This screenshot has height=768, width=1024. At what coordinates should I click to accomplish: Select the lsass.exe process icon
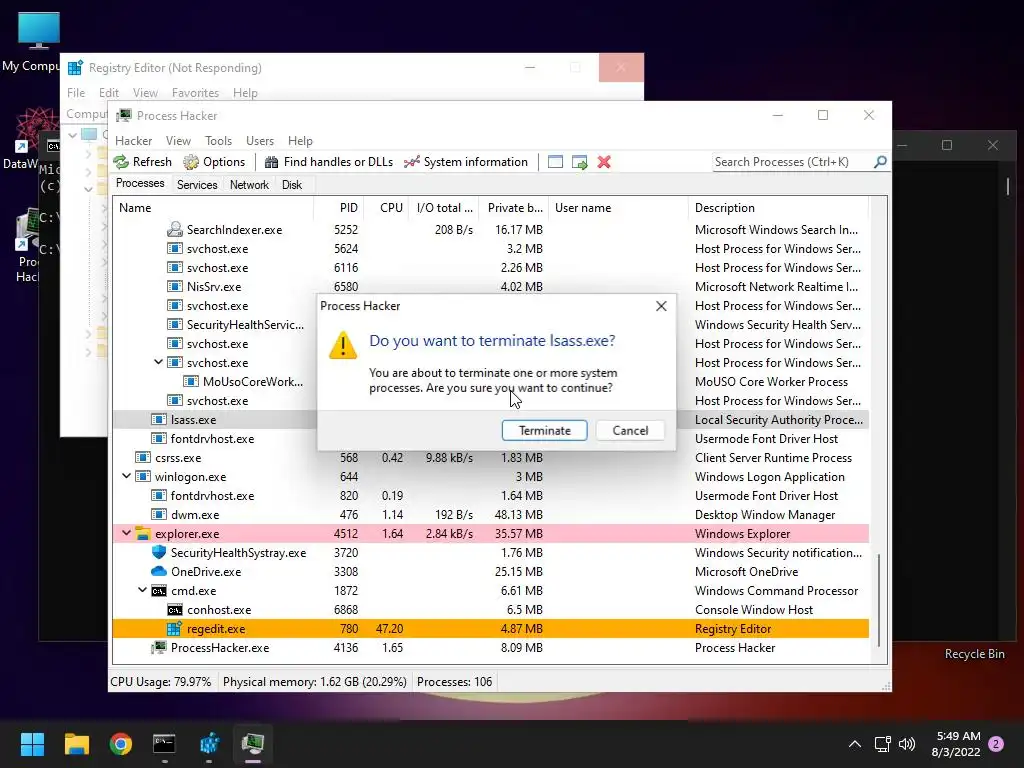pos(159,419)
